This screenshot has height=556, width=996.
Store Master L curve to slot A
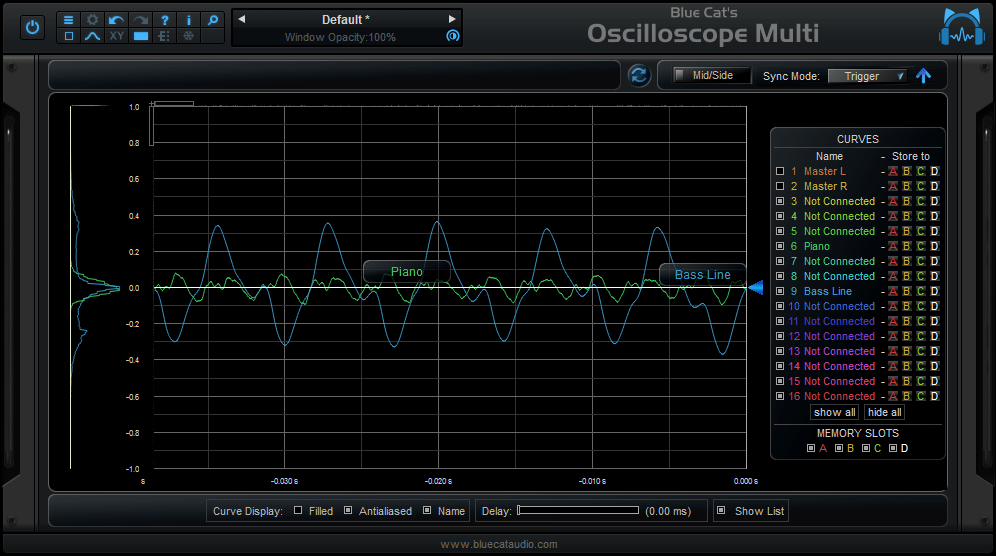[x=893, y=171]
